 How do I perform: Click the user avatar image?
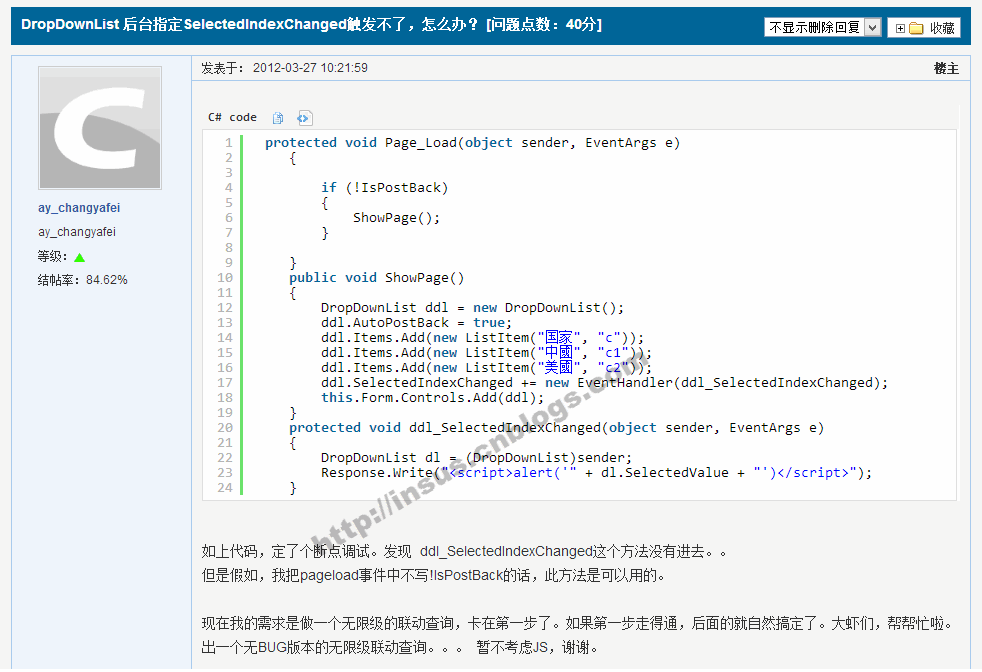[100, 128]
